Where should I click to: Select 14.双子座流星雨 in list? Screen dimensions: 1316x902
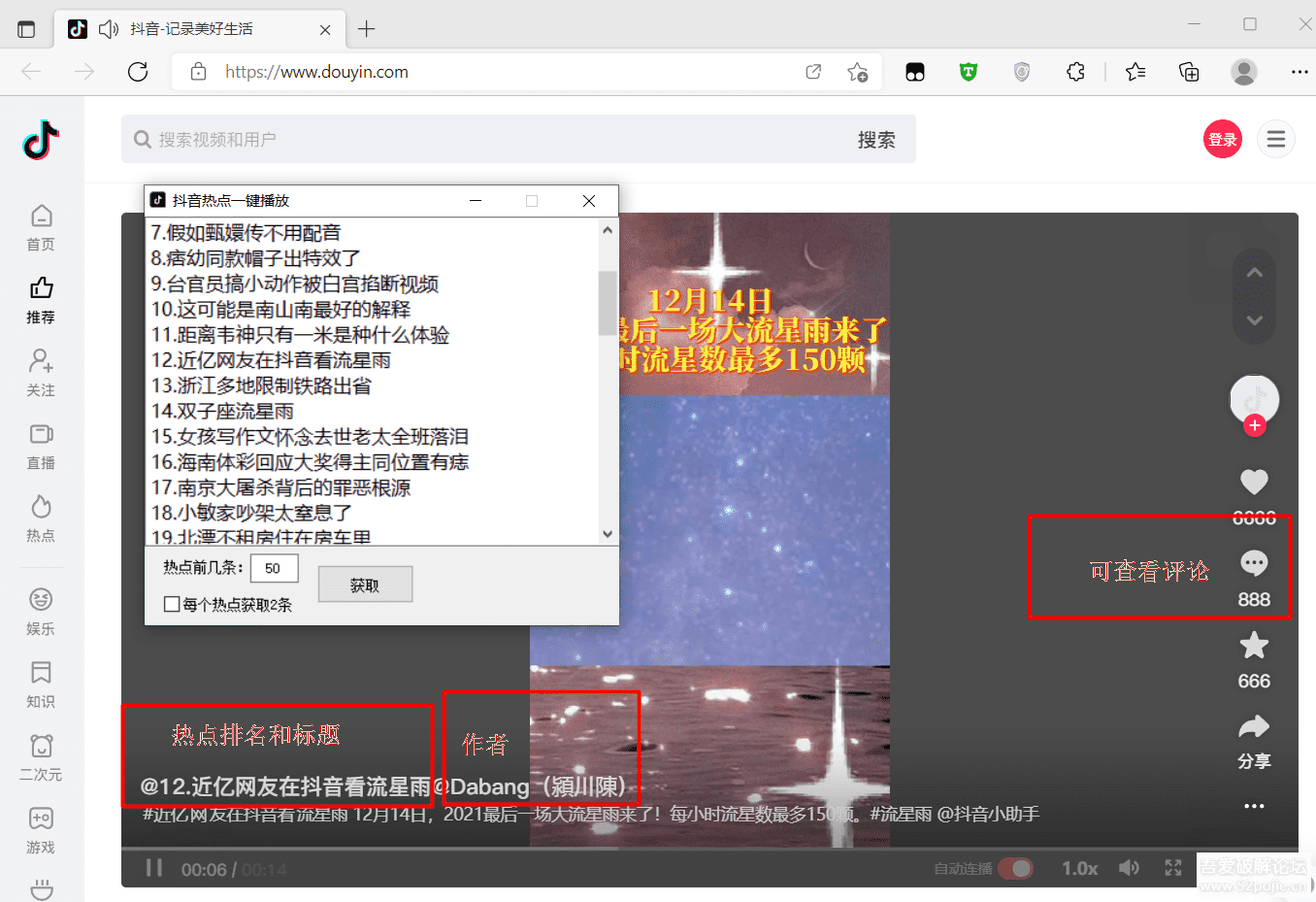(x=222, y=411)
